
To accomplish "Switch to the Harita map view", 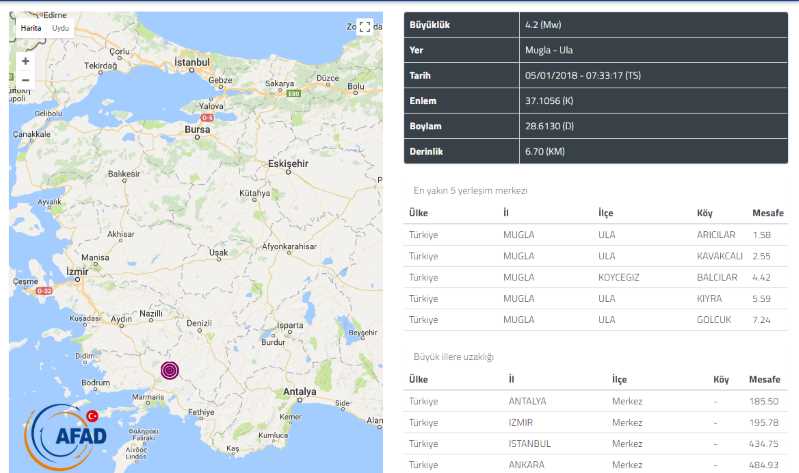I will 31,28.
